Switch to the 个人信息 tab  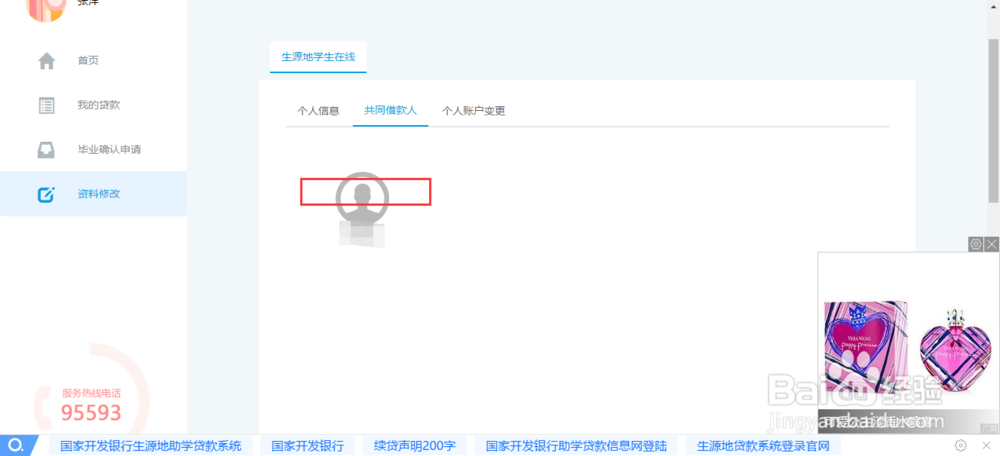tap(318, 110)
